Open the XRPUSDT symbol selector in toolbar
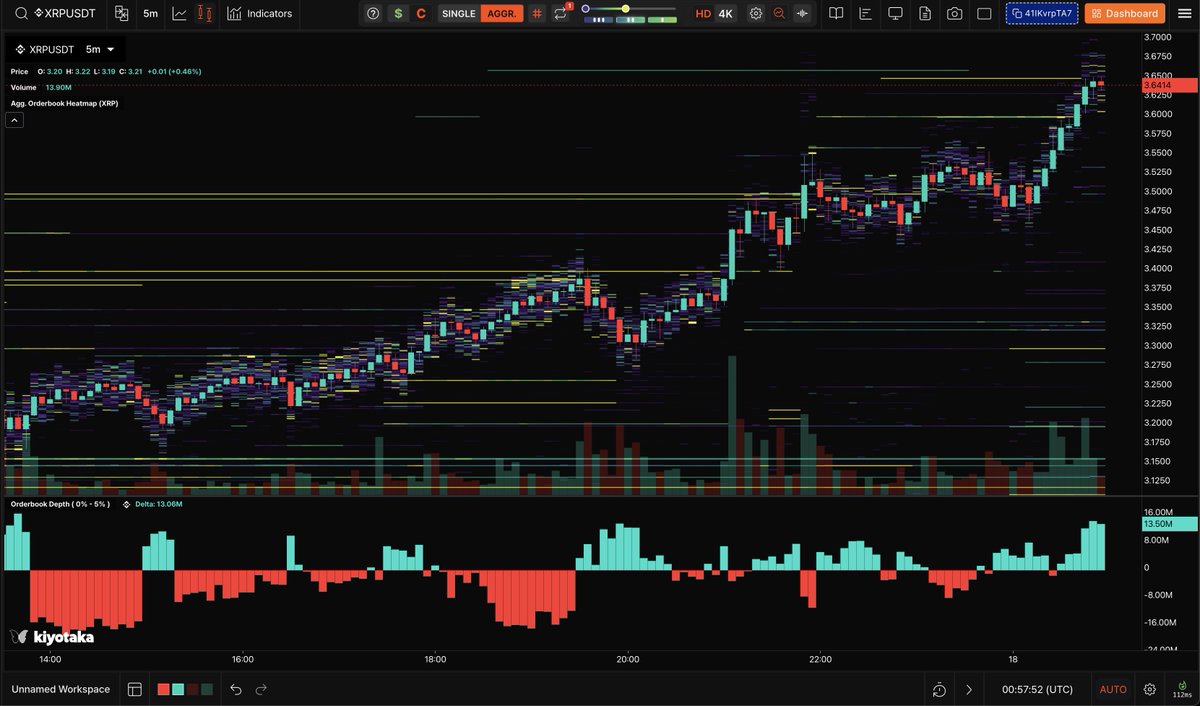The width and height of the screenshot is (1200, 706). (65, 14)
